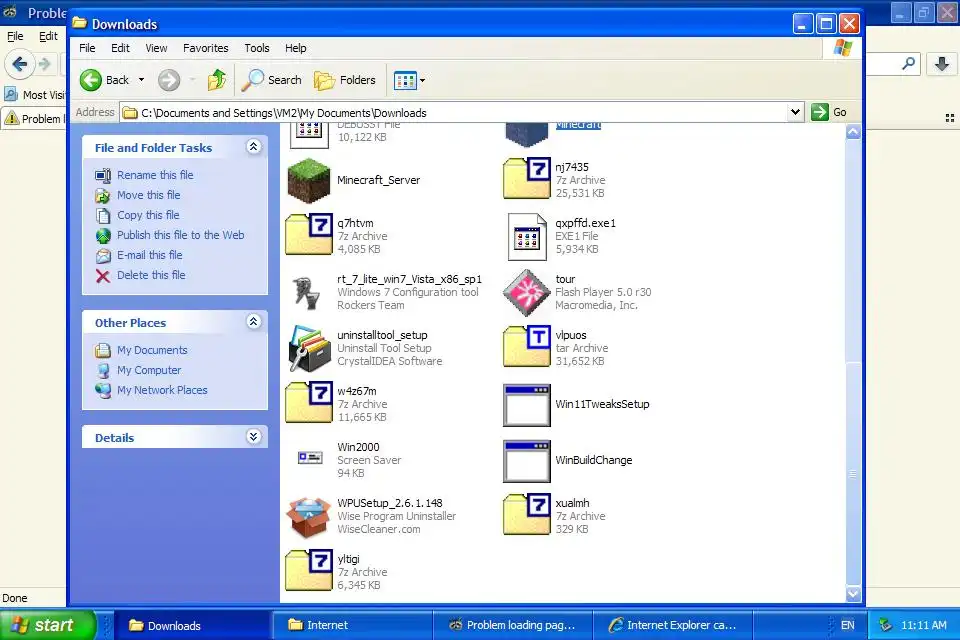Click the Up folder toolbar icon

tap(217, 80)
